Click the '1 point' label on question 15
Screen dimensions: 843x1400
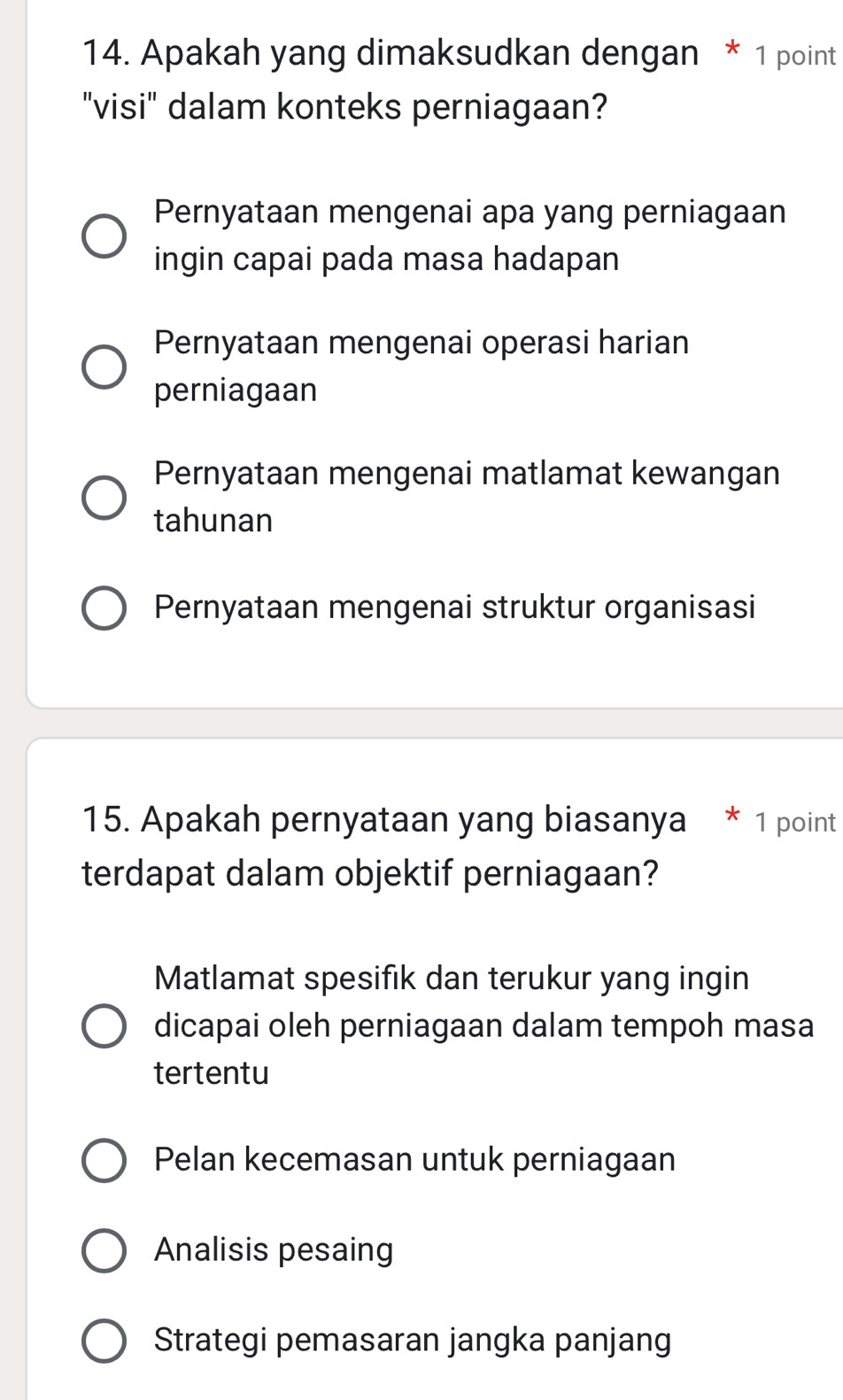794,822
